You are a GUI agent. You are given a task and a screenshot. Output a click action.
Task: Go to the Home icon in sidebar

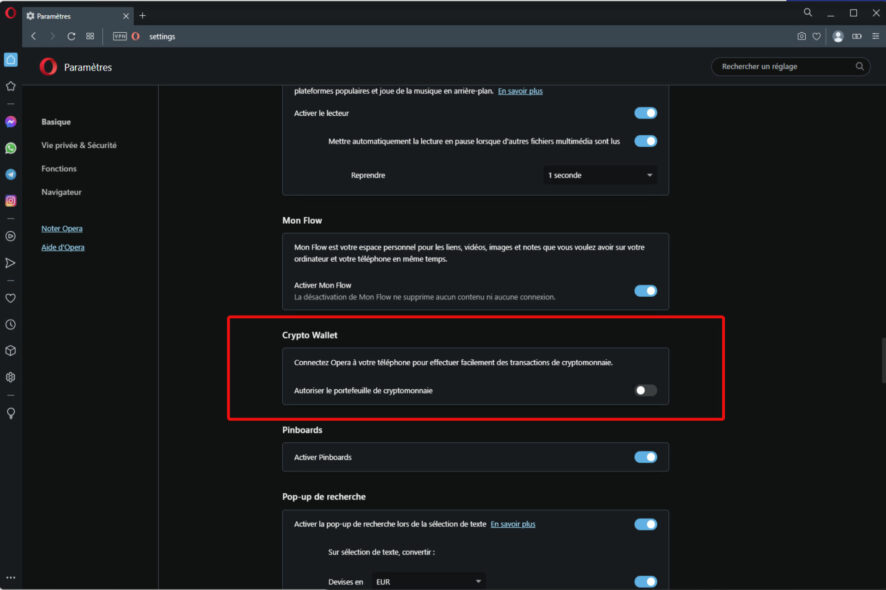[11, 59]
